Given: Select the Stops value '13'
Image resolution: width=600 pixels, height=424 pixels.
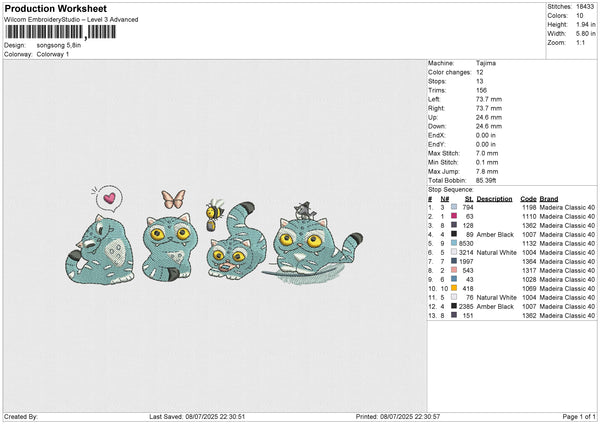Looking at the screenshot, I should [x=479, y=81].
